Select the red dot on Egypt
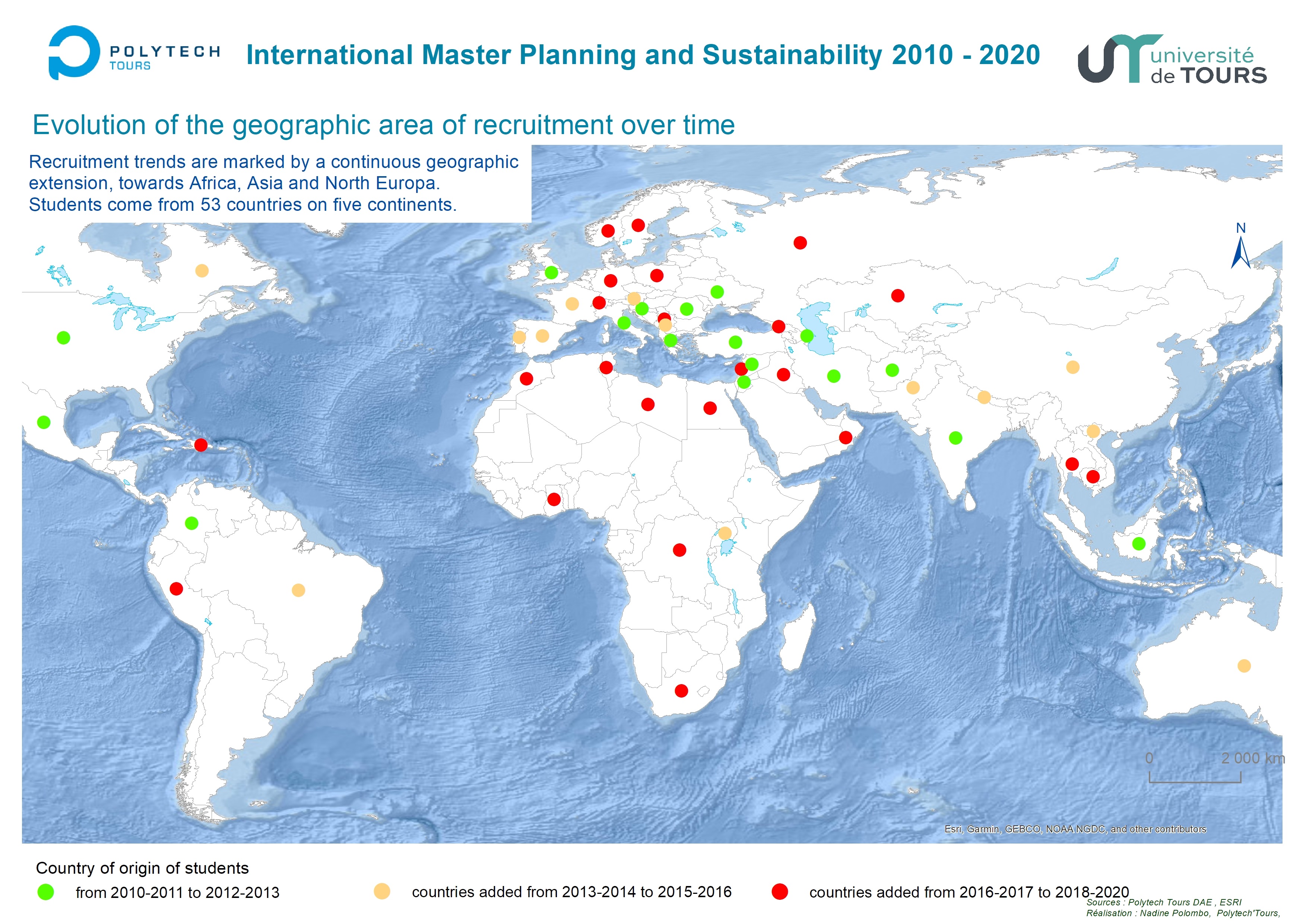Screen dimensions: 1306x924 [710, 408]
